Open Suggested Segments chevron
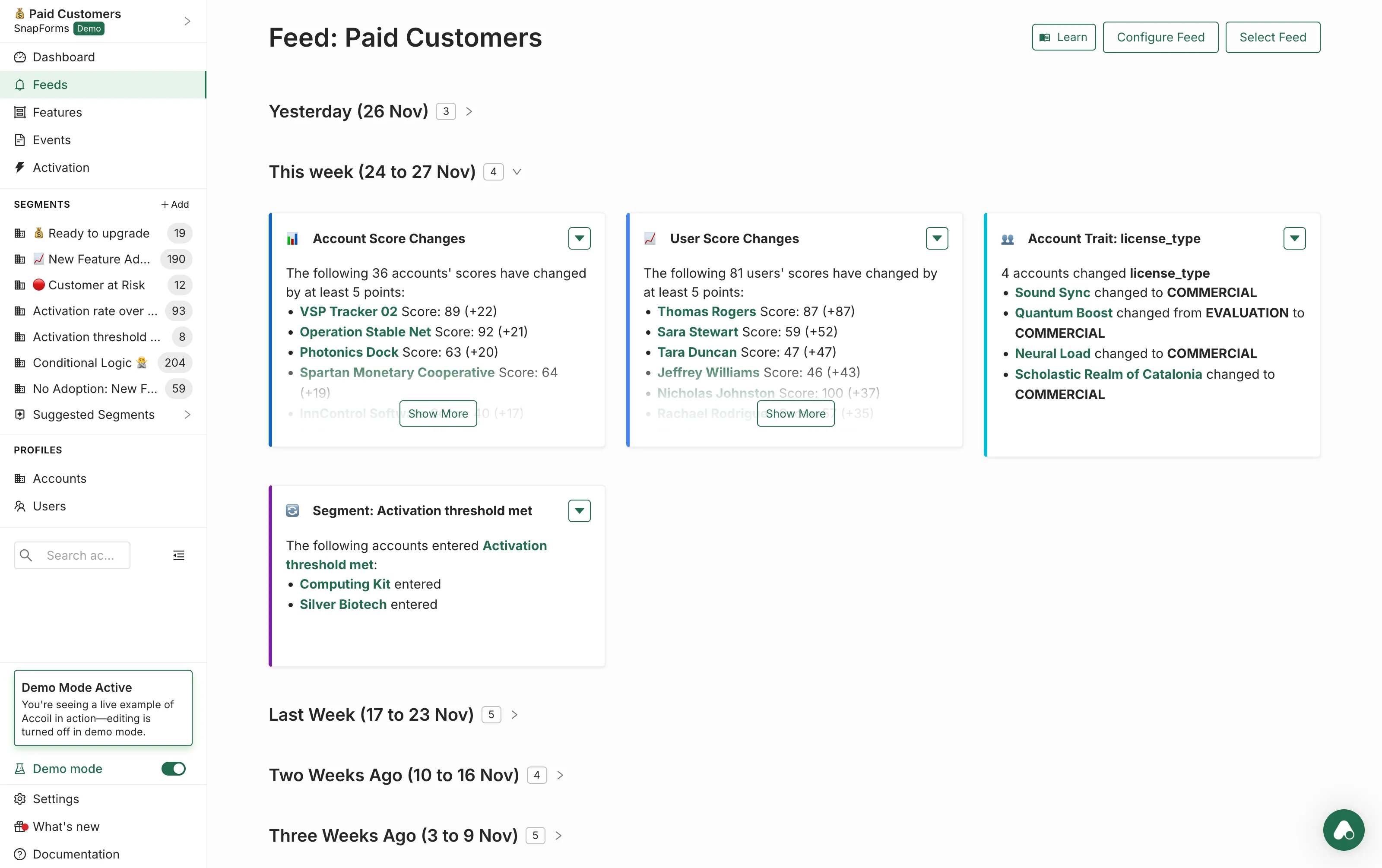Viewport: 1382px width, 868px height. [x=187, y=414]
